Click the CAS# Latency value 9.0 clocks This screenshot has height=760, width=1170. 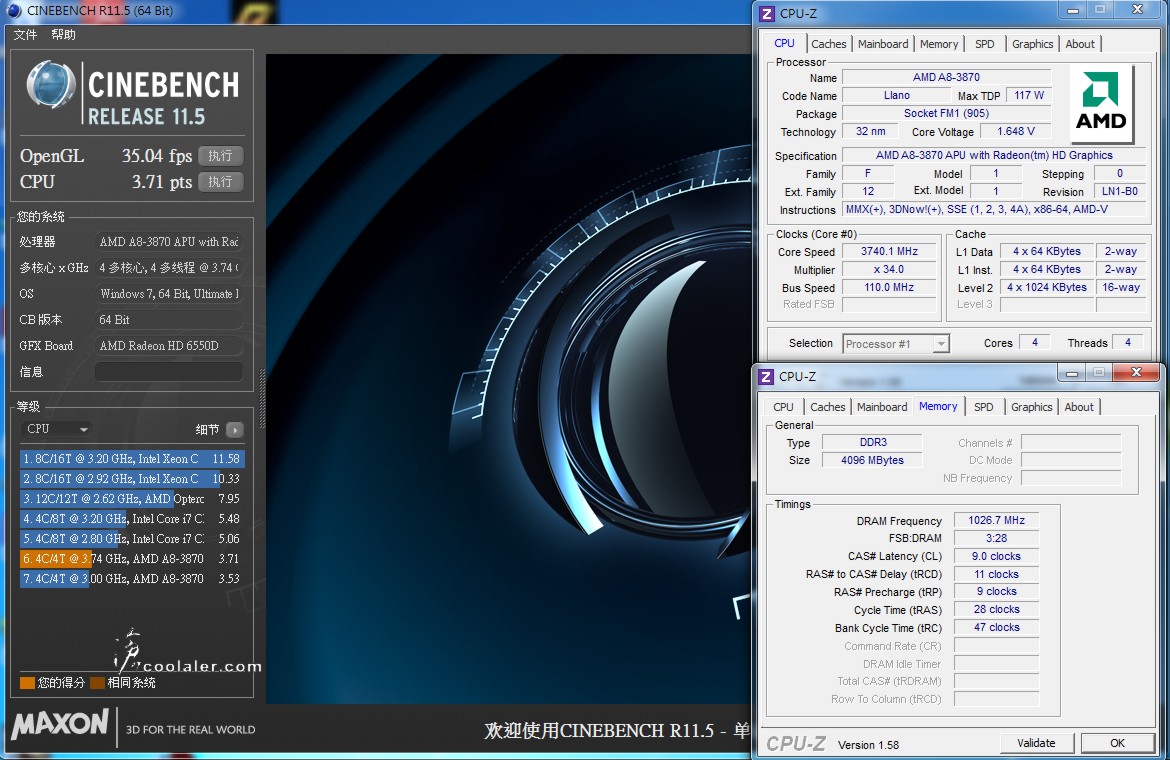tap(996, 556)
